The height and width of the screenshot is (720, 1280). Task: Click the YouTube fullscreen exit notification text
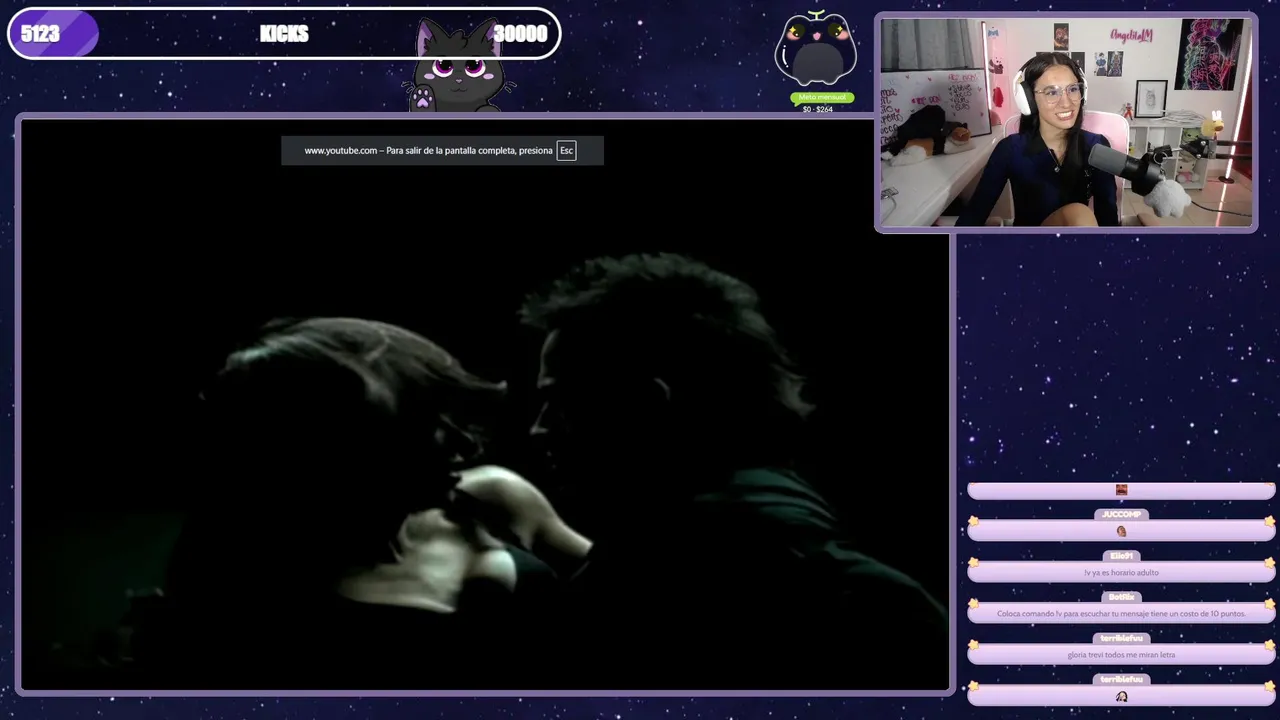pos(428,151)
